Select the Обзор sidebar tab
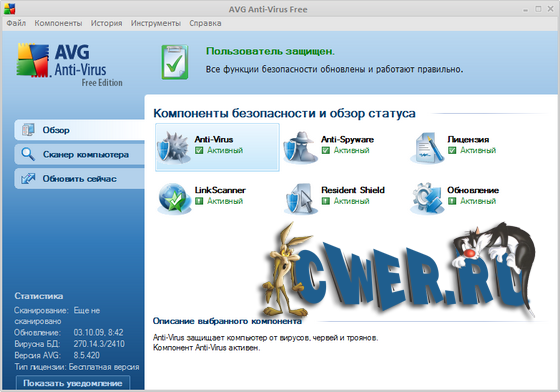 tap(79, 130)
